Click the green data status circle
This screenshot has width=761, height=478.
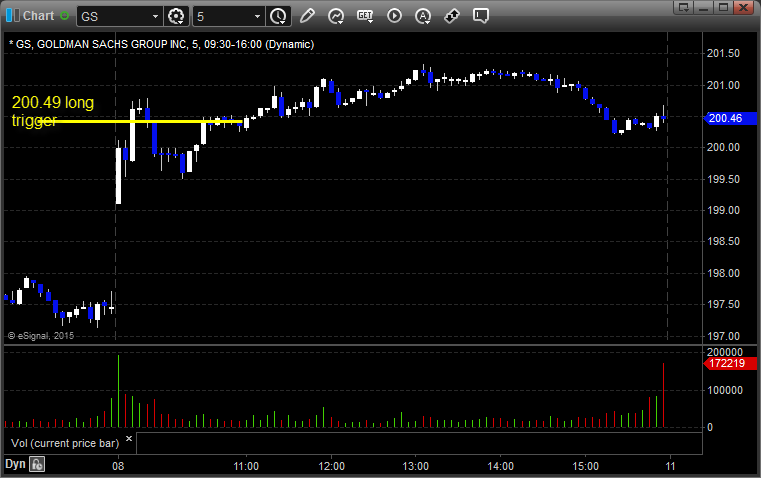pyautogui.click(x=64, y=16)
